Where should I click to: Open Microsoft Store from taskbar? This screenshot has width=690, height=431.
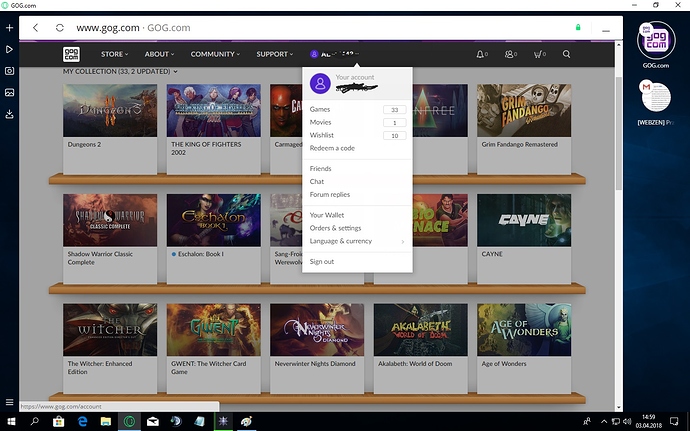(58, 421)
